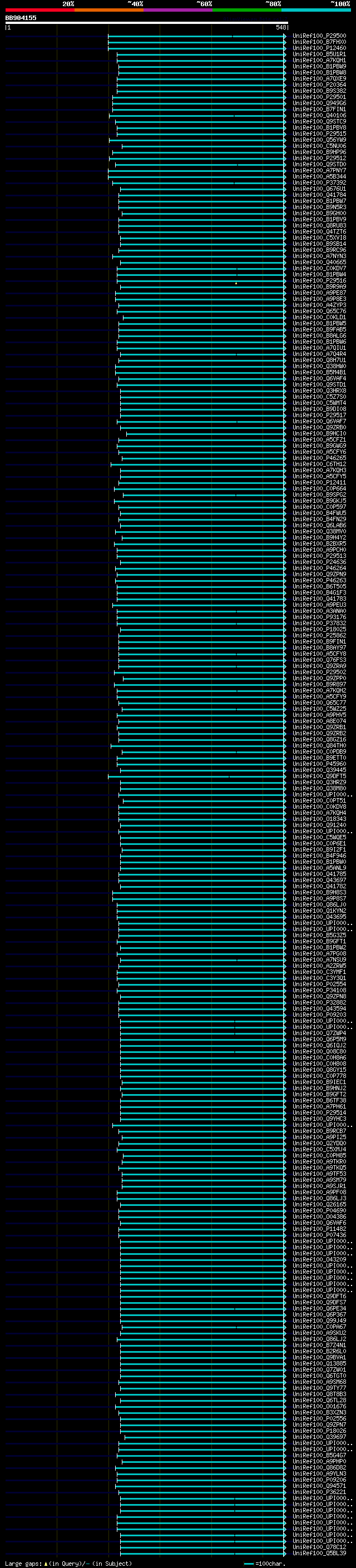This screenshot has height=1568, width=356.
Task: Click the yellow large-gap marker below UniRef100_P29516
Action: tap(236, 283)
